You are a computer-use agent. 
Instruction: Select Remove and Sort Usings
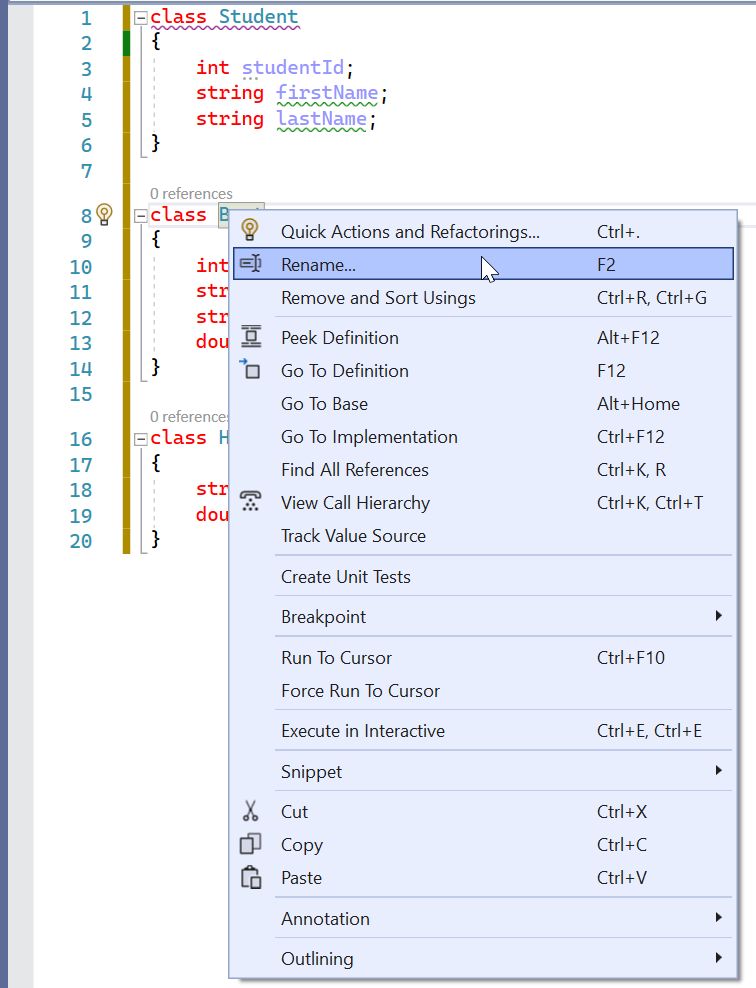coord(483,297)
